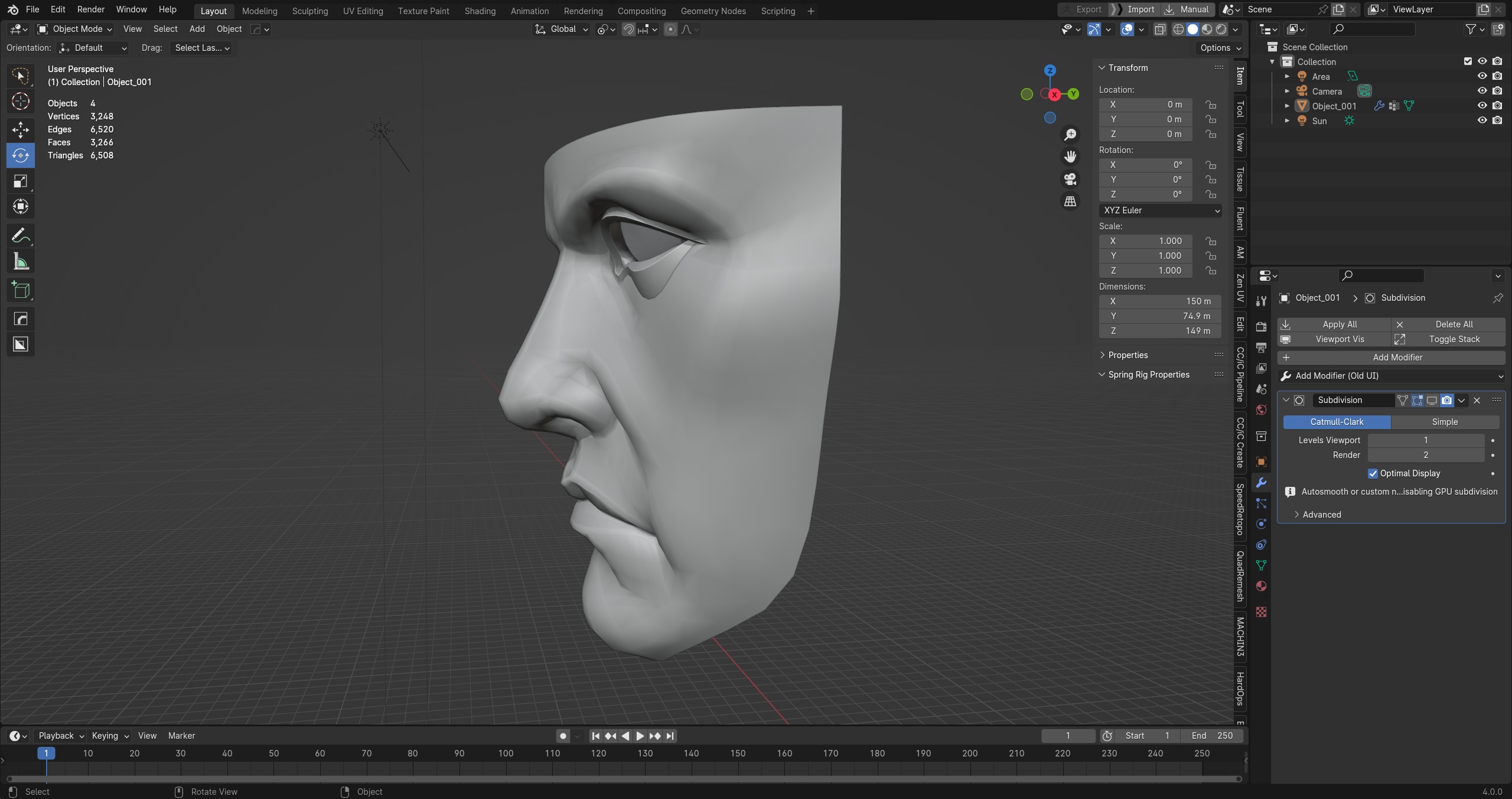Click the subdivision Render levels field
Viewport: 1512px width, 799px height.
1426,455
